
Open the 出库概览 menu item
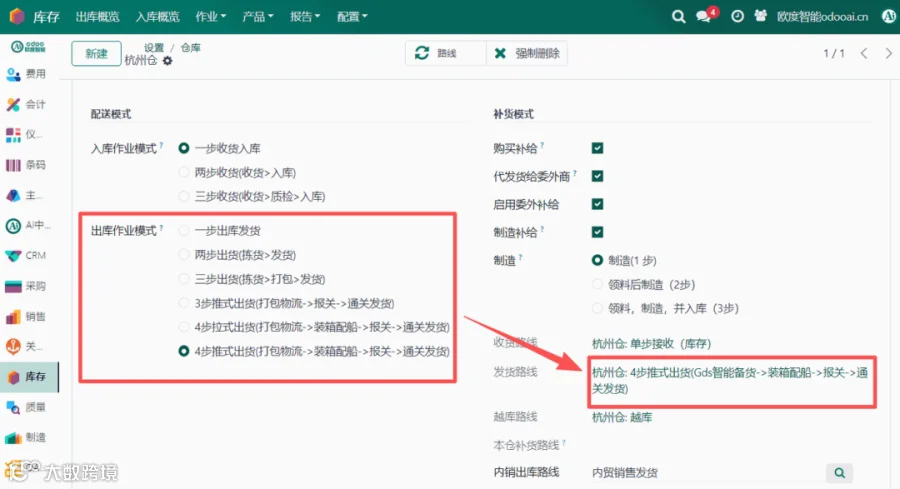point(98,17)
